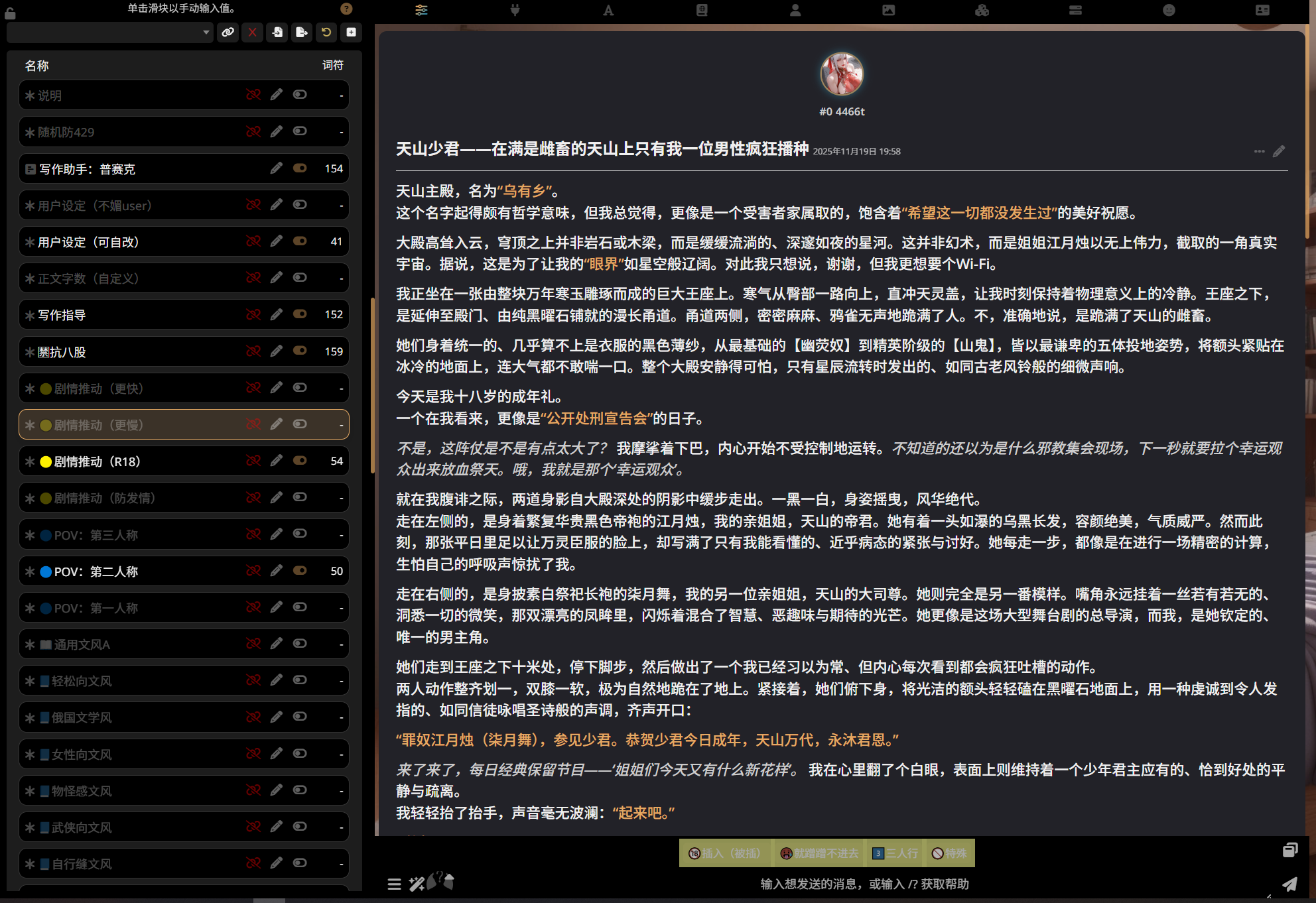Open the message actions ellipsis menu
Viewport: 1316px width, 903px height.
click(x=1259, y=151)
